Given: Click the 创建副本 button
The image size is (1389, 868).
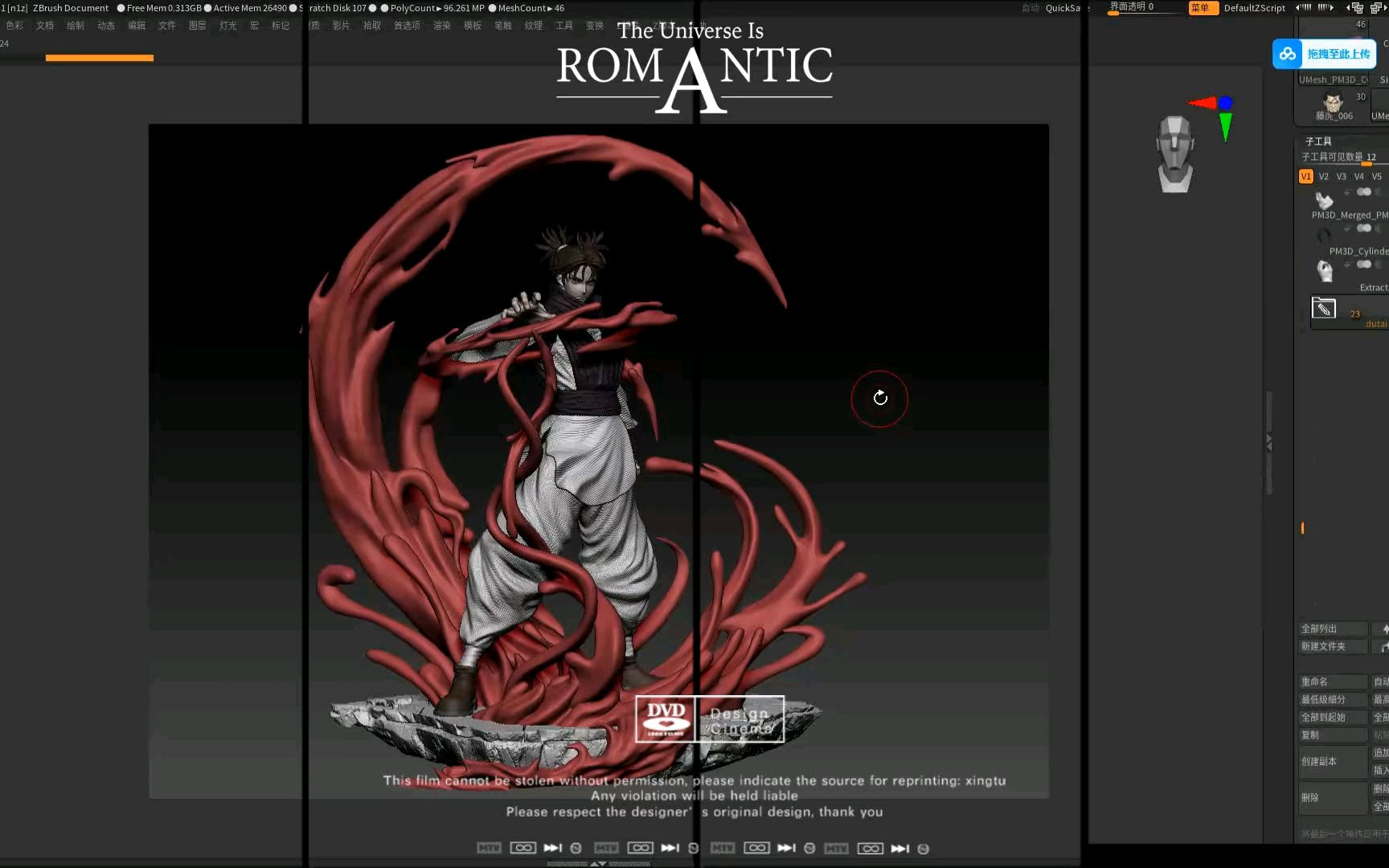Looking at the screenshot, I should click(x=1334, y=762).
